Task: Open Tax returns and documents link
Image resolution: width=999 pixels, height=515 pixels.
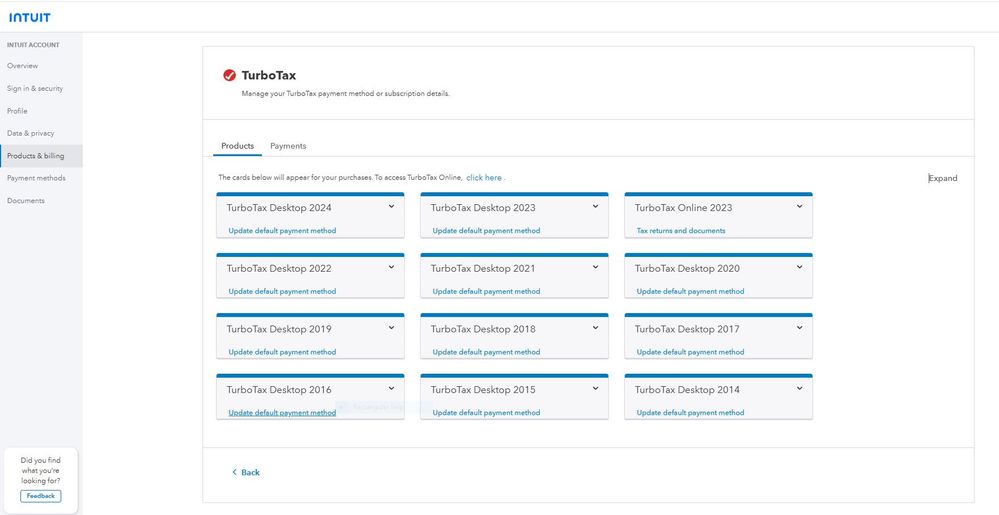Action: point(681,231)
